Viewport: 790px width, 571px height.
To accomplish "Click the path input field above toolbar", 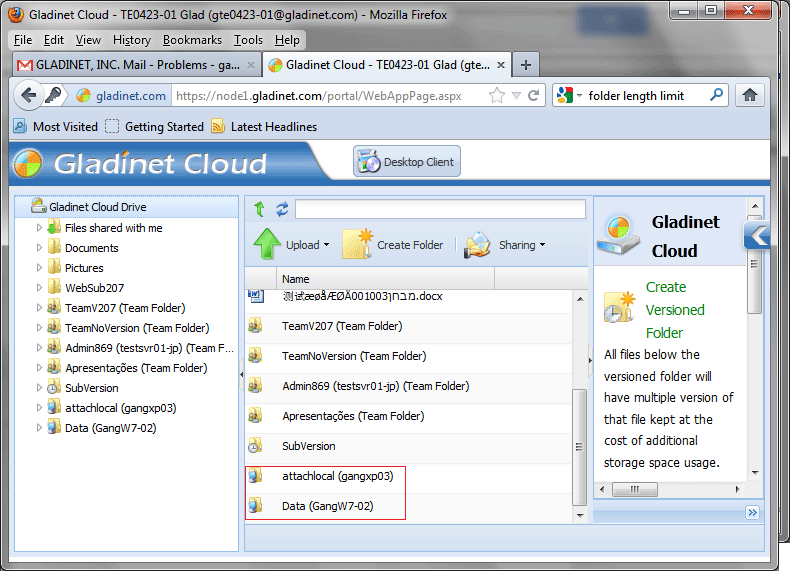I will 440,209.
